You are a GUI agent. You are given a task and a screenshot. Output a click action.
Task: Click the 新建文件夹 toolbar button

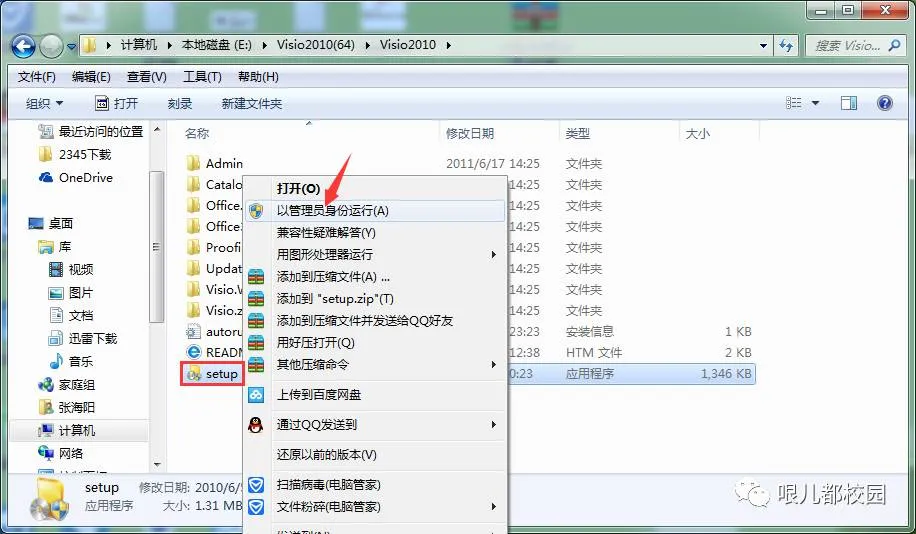click(x=252, y=103)
